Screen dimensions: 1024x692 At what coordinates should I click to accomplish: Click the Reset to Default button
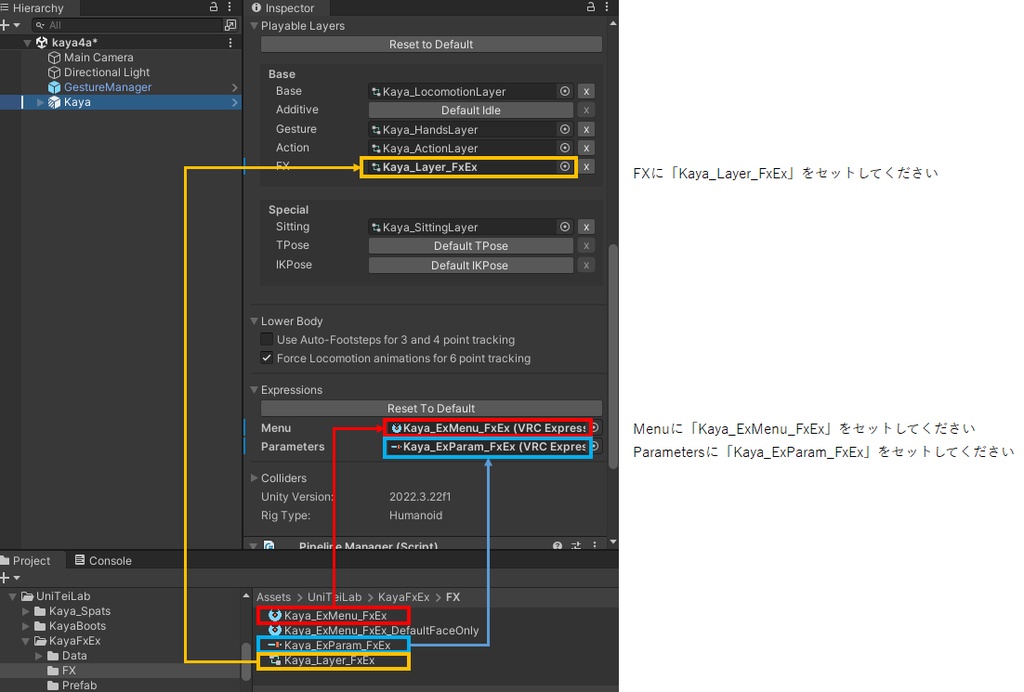(x=431, y=44)
